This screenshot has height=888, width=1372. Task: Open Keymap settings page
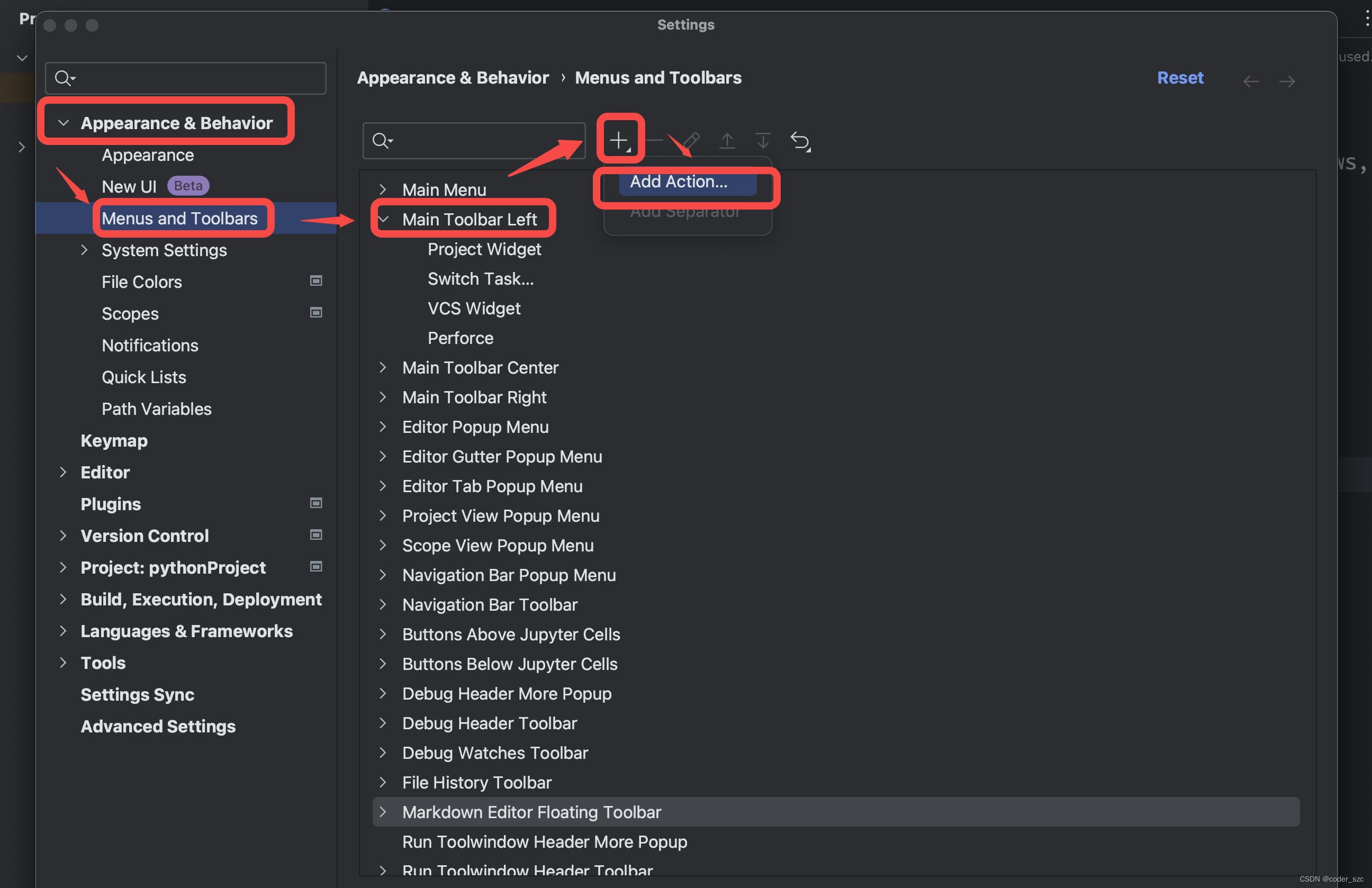(114, 440)
